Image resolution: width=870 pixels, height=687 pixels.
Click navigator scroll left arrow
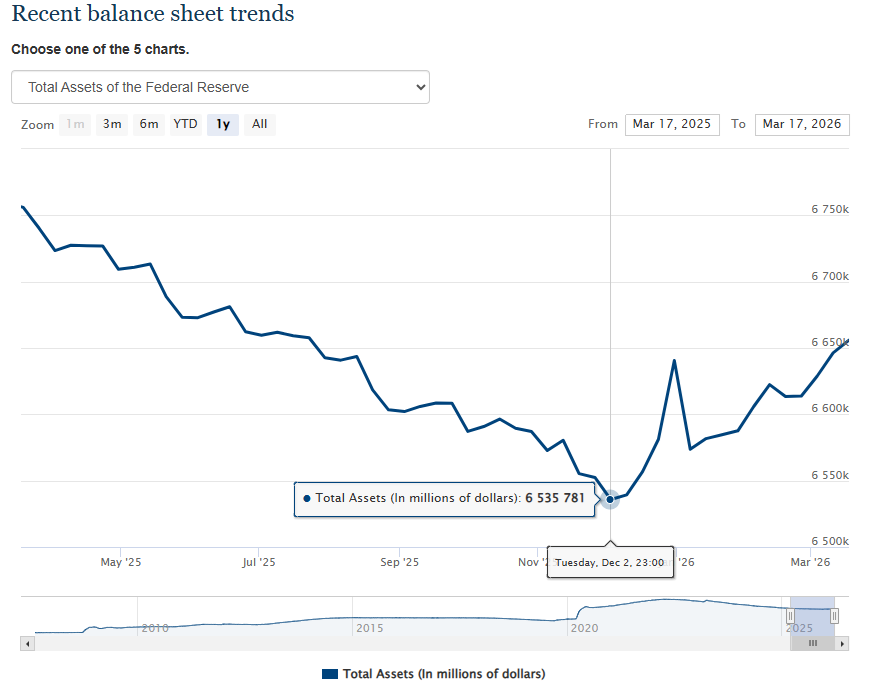(27, 644)
